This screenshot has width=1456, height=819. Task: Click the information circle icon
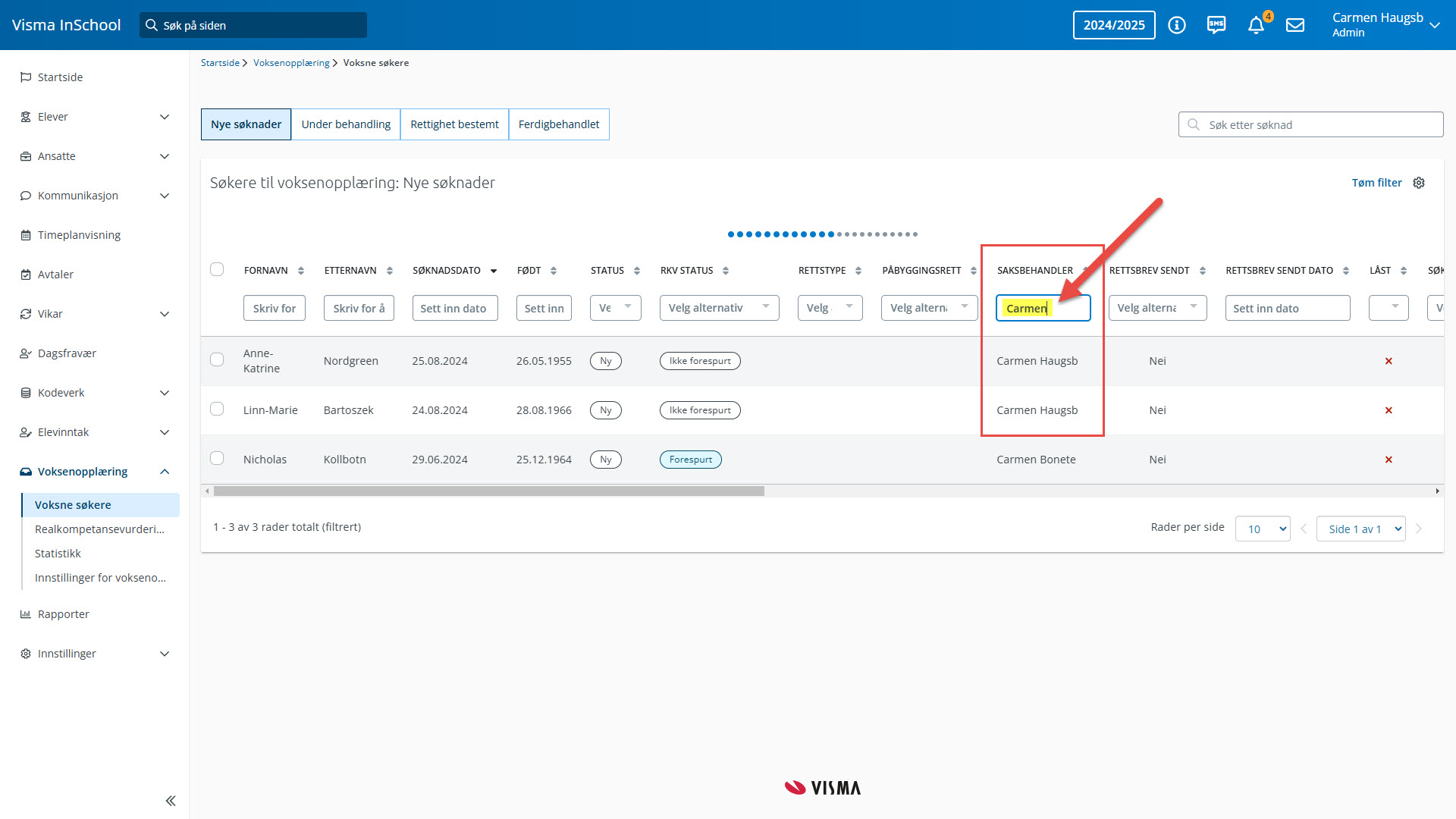click(1177, 25)
